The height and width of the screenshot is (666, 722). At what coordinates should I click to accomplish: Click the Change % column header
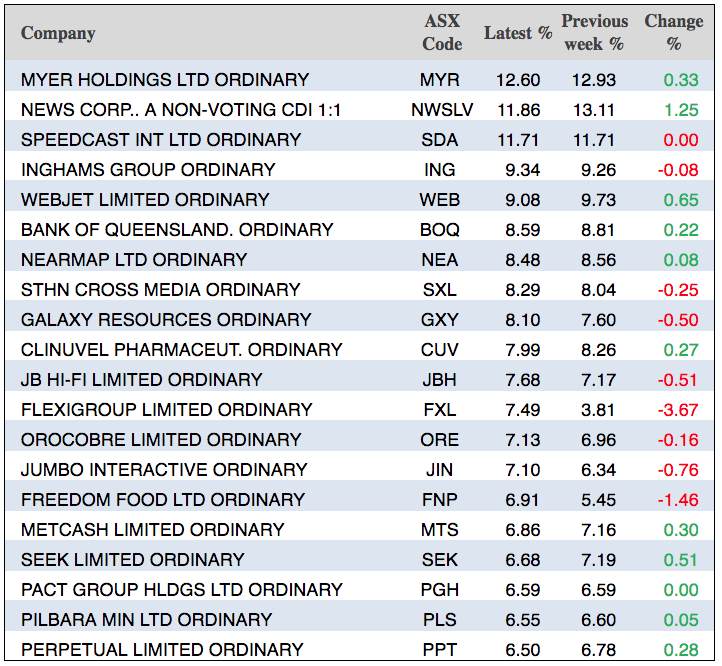(673, 33)
